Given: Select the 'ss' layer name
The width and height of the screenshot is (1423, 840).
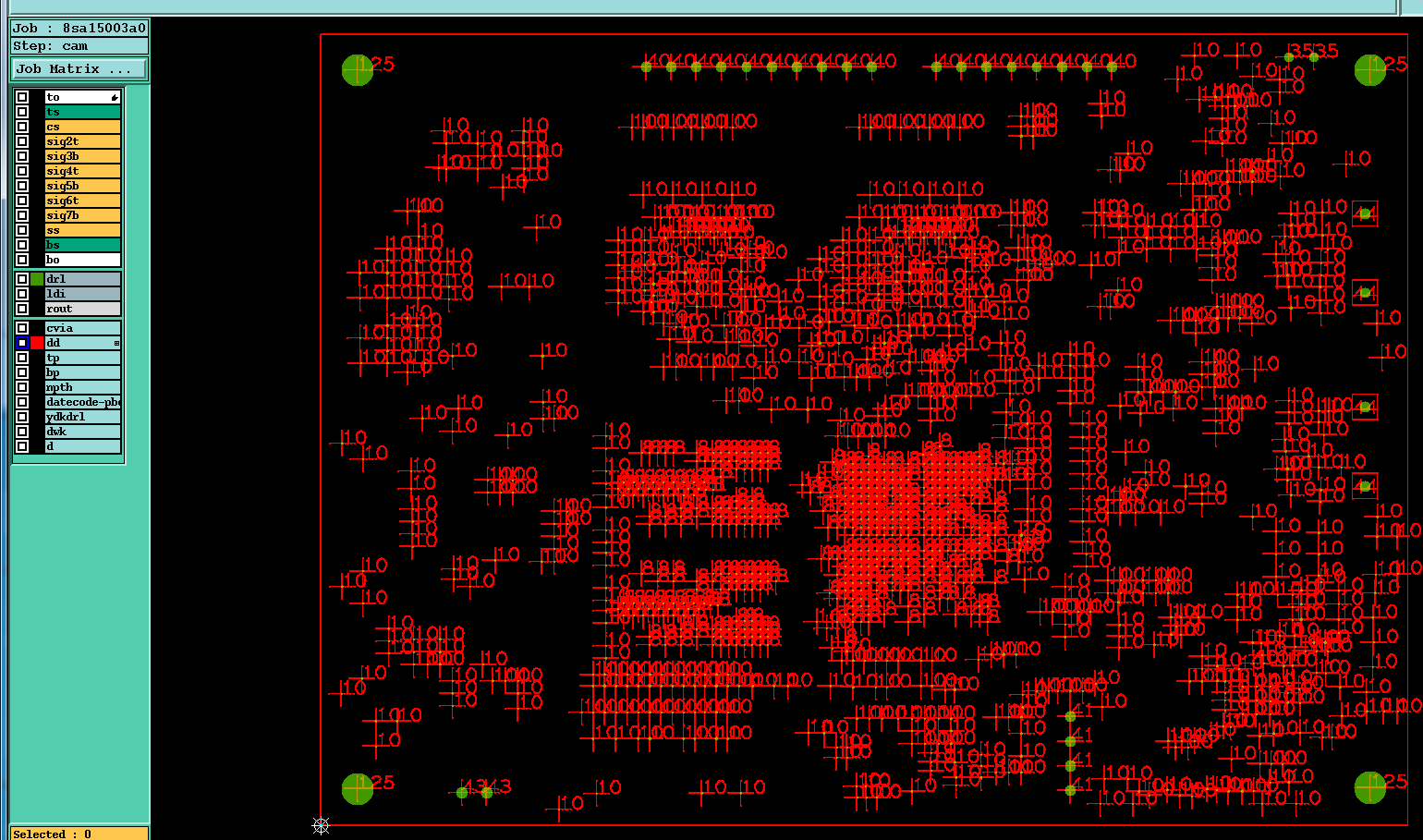Looking at the screenshot, I should [83, 230].
